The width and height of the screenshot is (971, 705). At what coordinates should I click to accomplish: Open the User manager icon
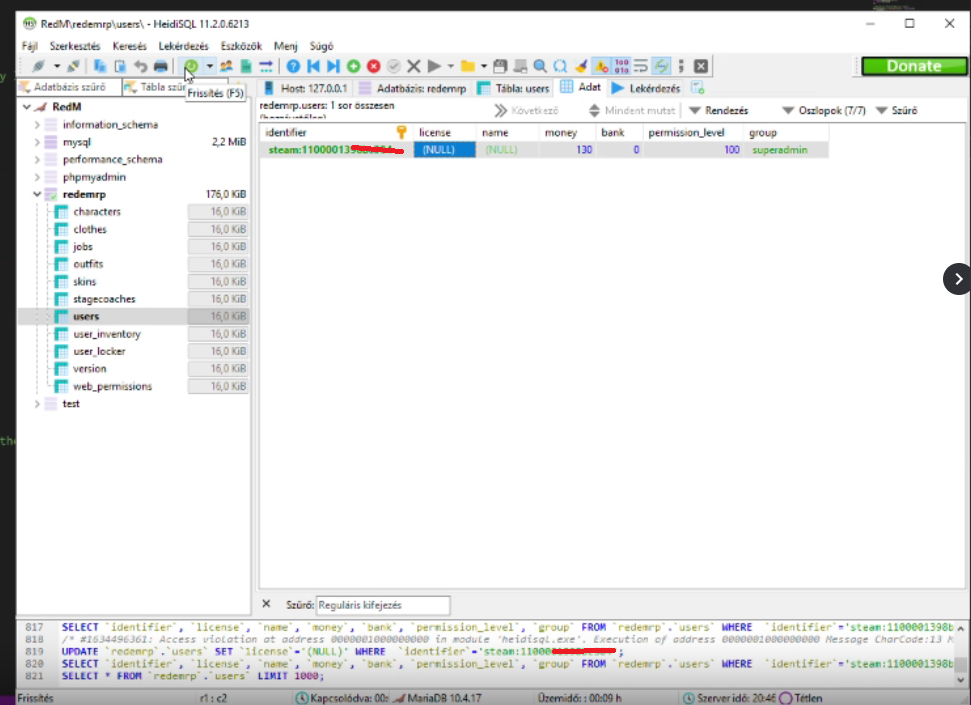(x=226, y=66)
